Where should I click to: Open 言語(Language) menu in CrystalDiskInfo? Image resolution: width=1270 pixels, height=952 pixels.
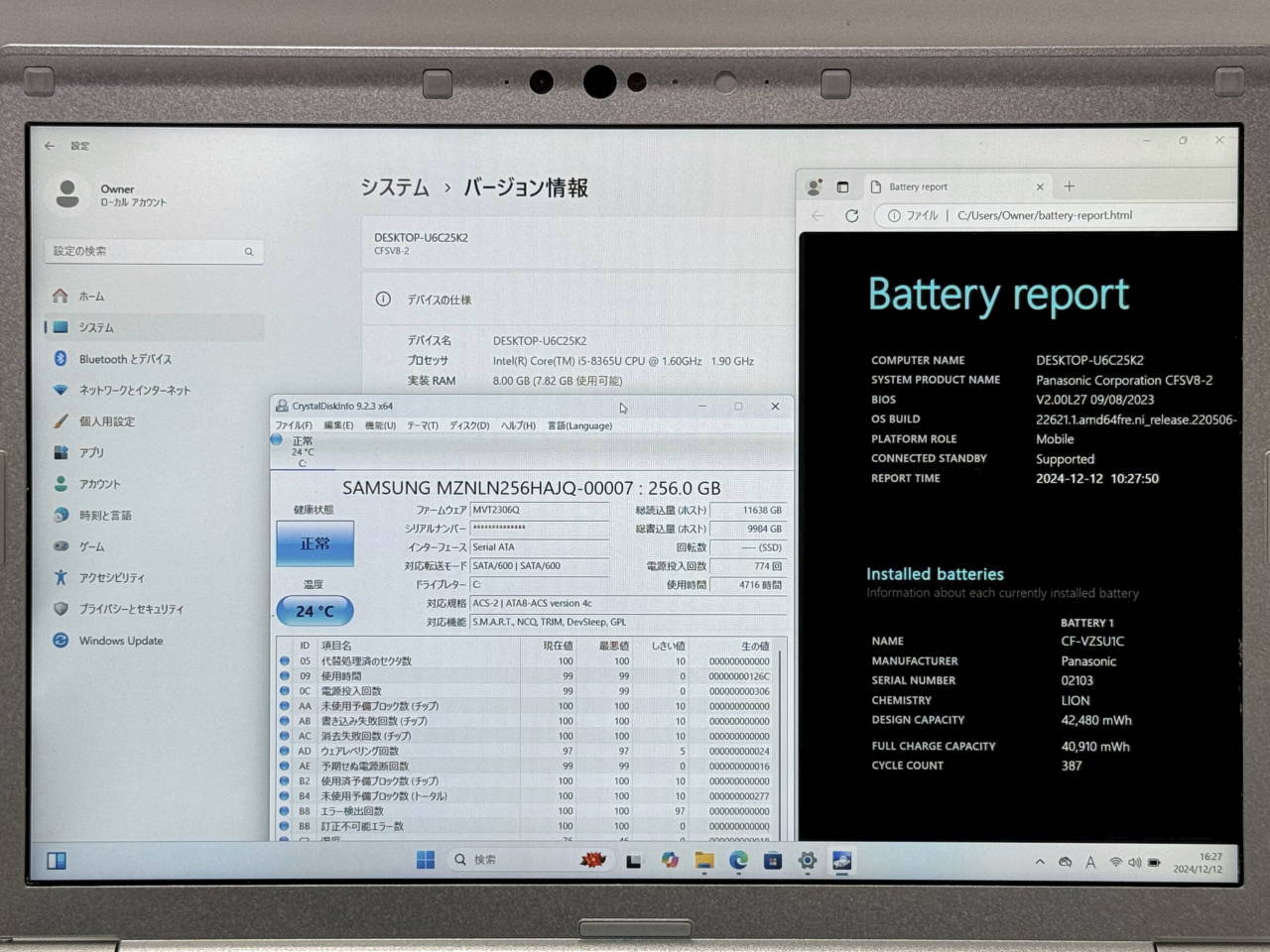click(x=579, y=425)
